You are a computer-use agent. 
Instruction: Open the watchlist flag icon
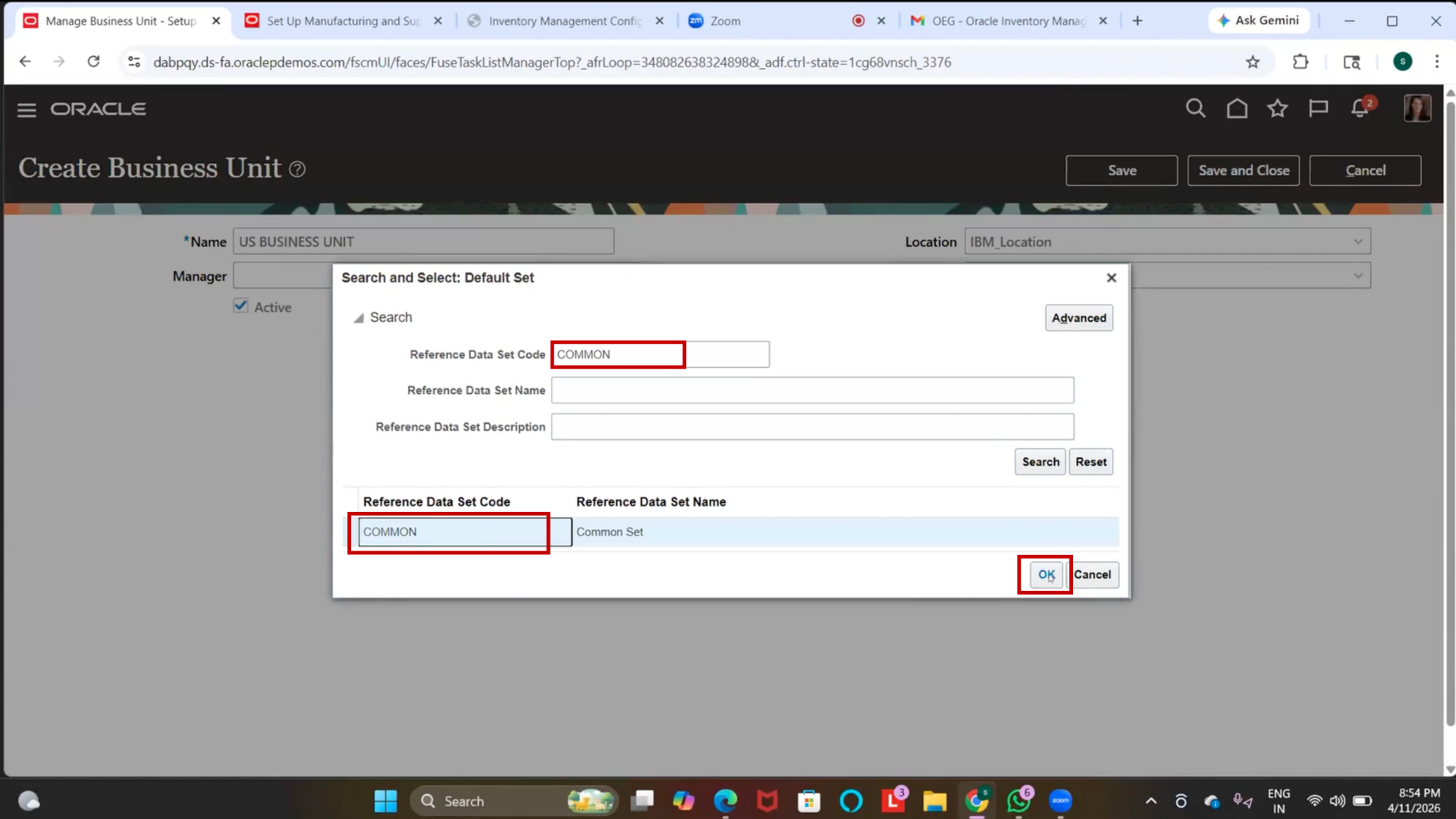[x=1319, y=108]
